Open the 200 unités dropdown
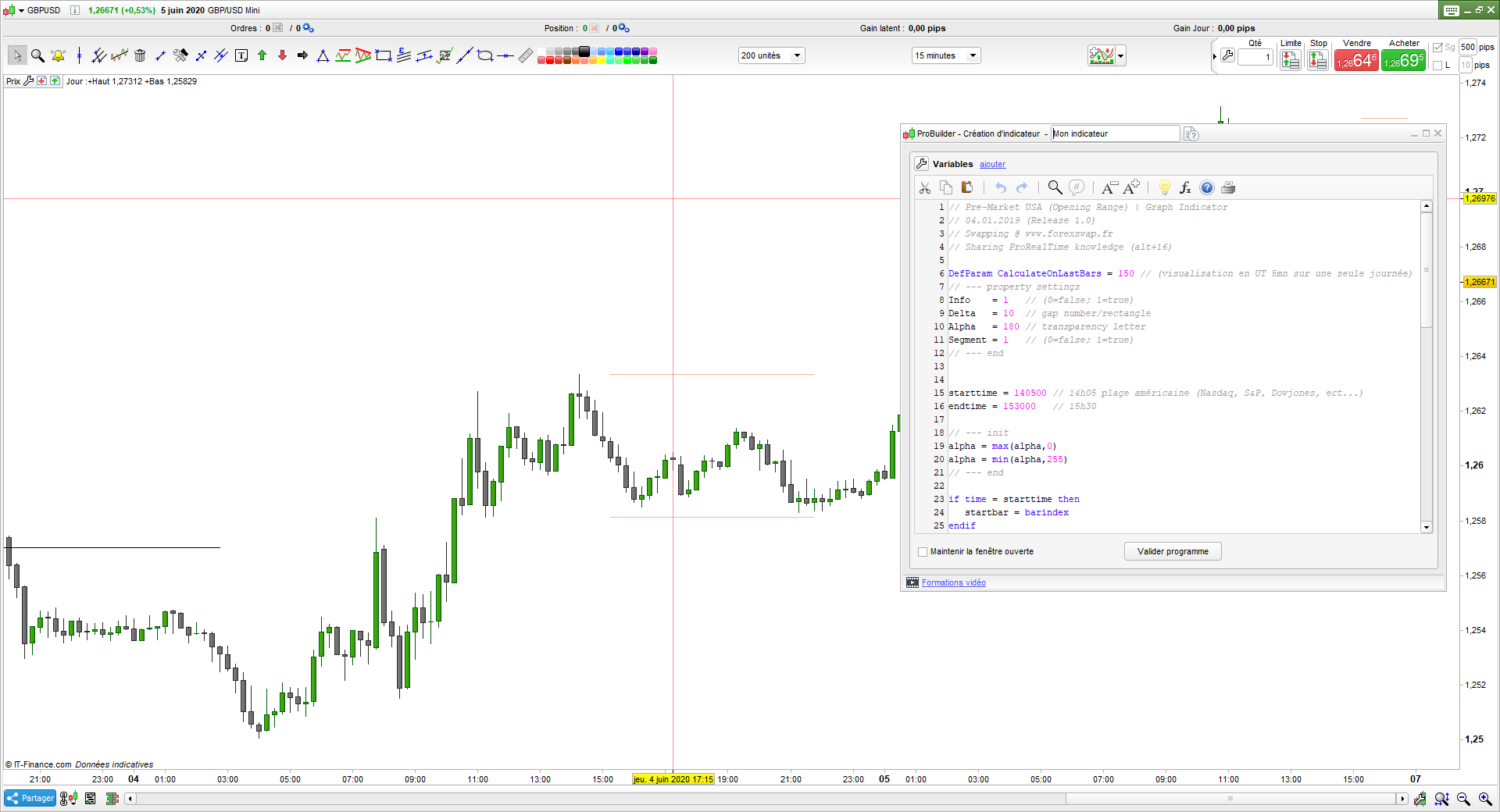1500x812 pixels. point(771,55)
